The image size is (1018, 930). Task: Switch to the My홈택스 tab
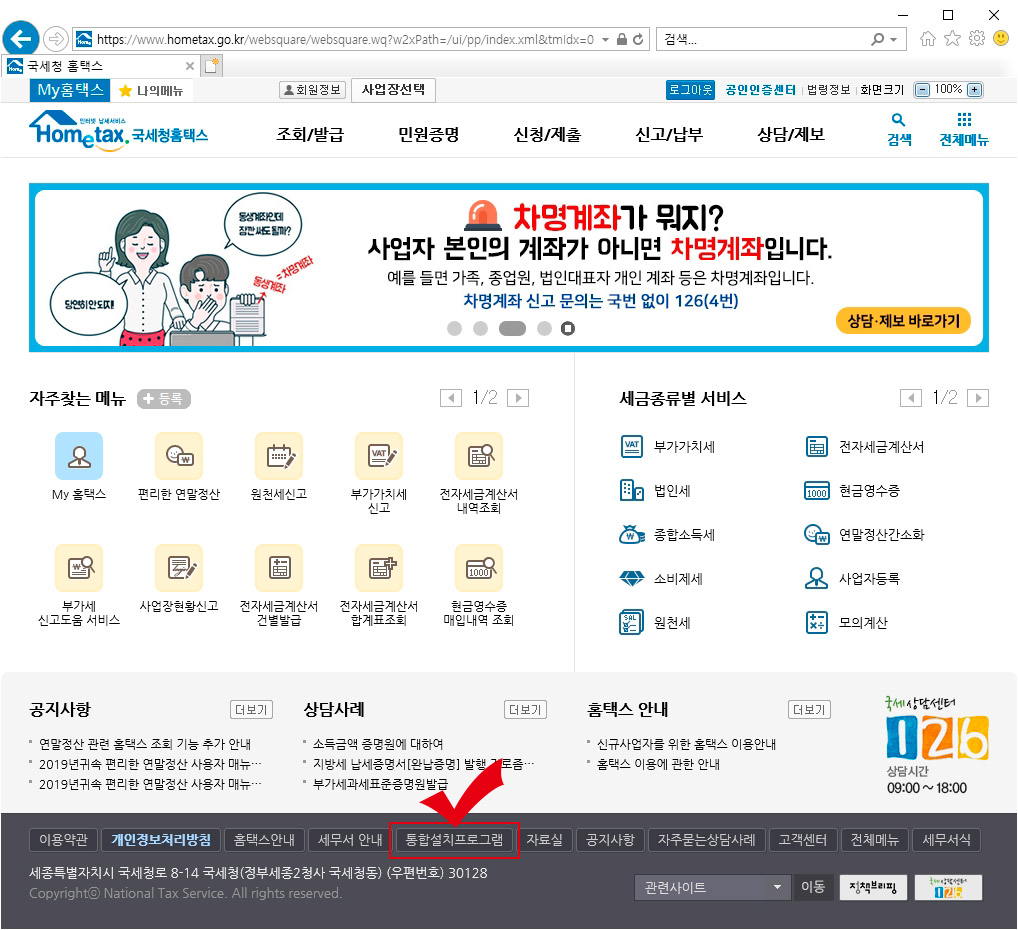pos(69,89)
